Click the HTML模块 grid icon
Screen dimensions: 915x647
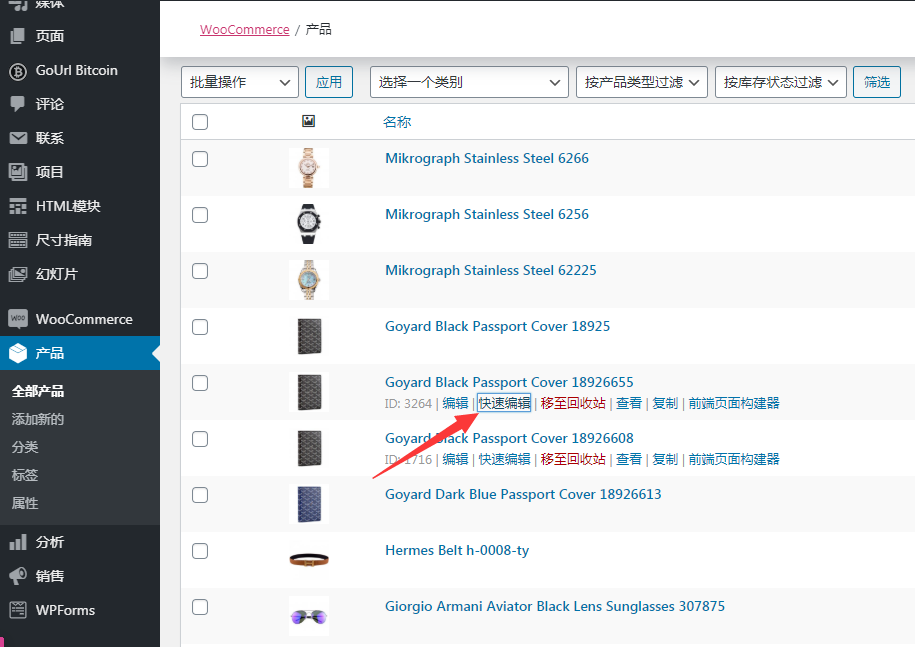point(18,206)
